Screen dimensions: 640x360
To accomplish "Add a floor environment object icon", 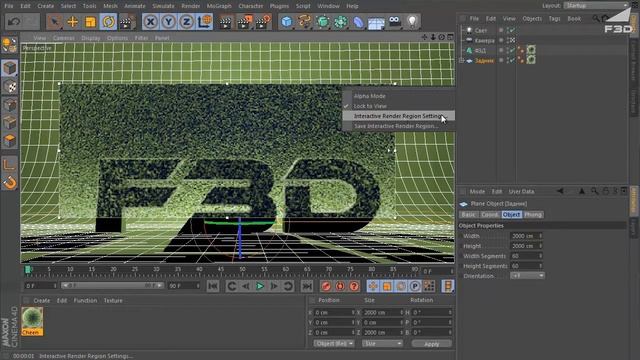I will click(376, 22).
